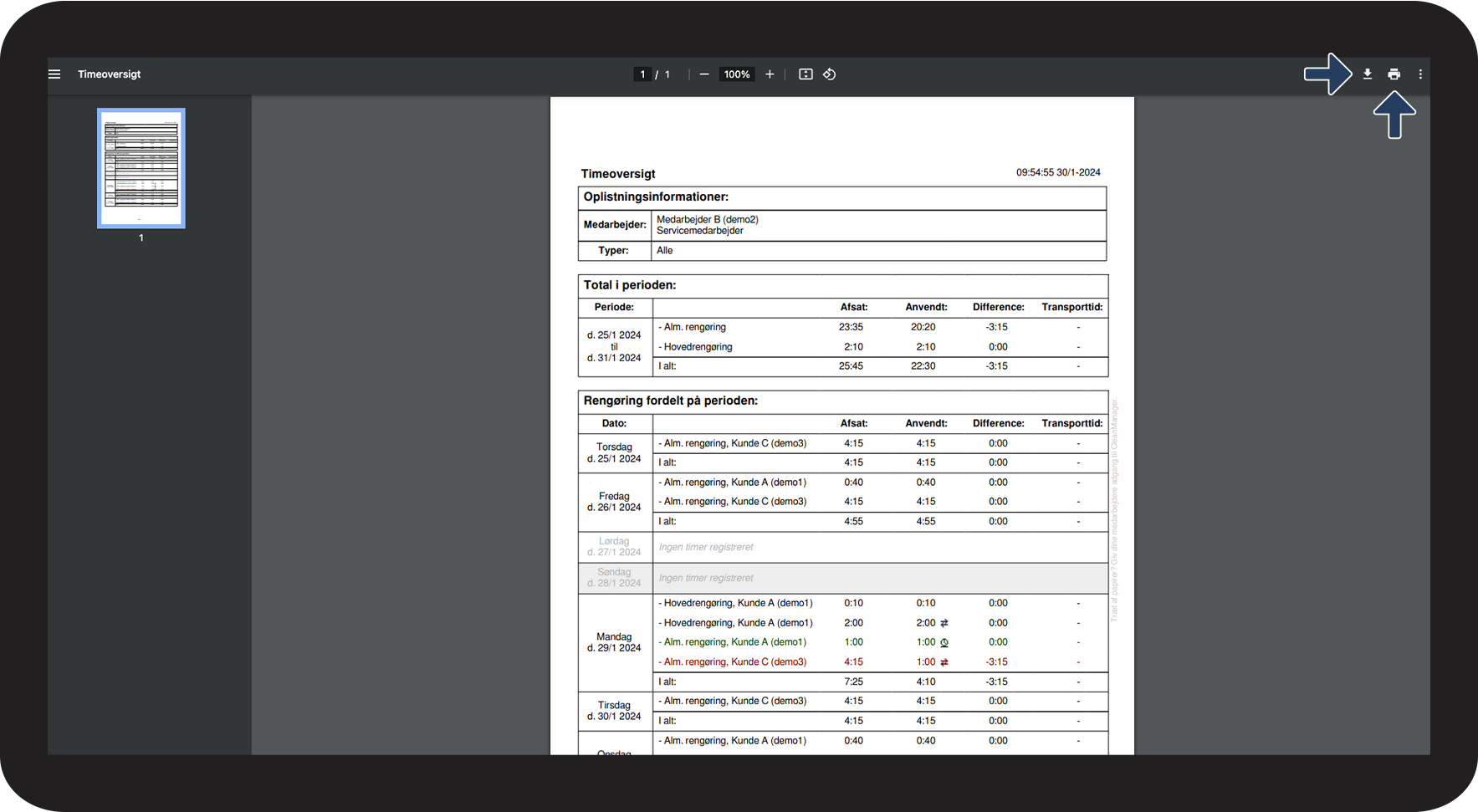Click the Total i perioden heading

(x=630, y=285)
